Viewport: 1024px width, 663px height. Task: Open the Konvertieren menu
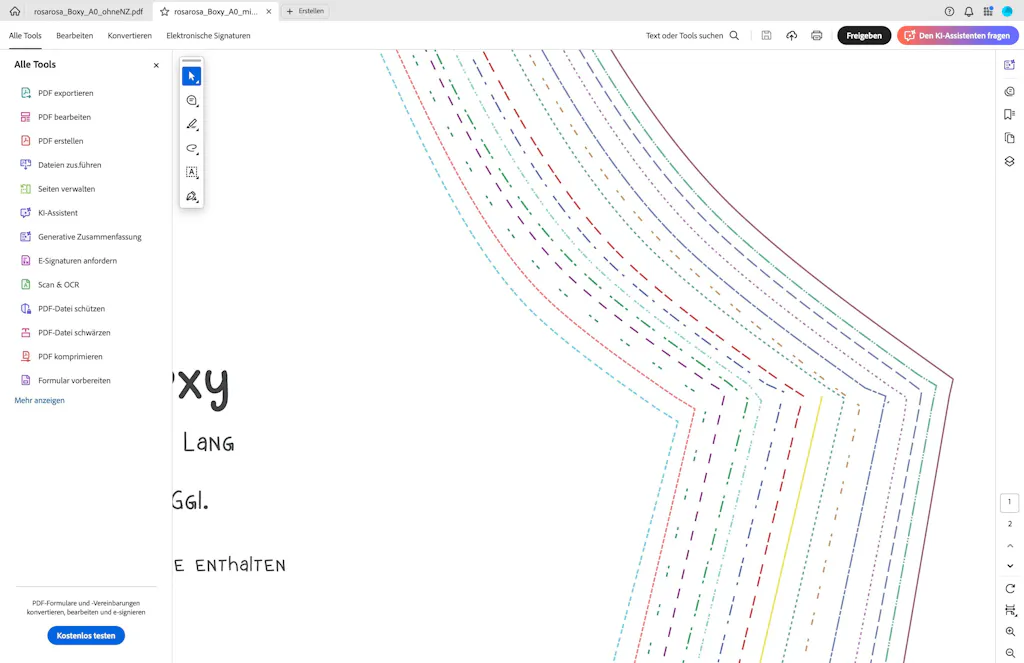click(130, 35)
